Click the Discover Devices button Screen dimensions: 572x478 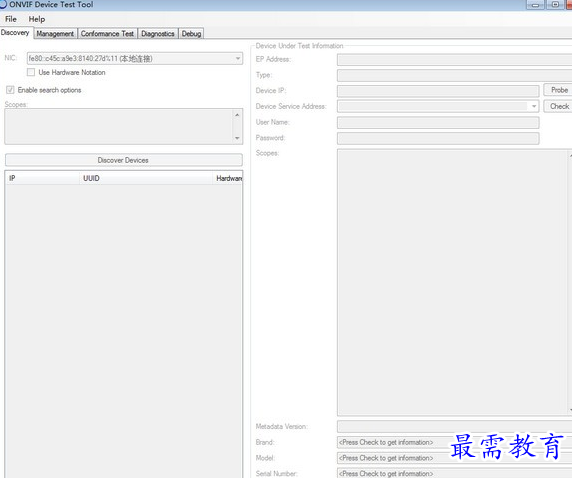click(123, 160)
